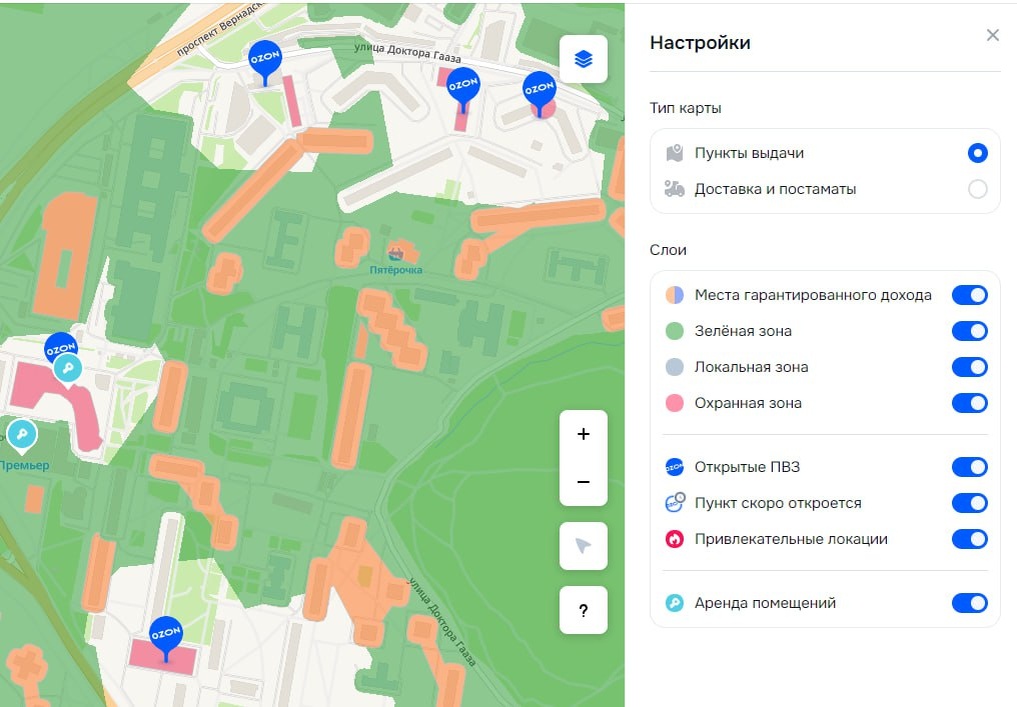The width and height of the screenshot is (1017, 707).
Task: Click the Пункт скоро откроется legend icon
Action: (675, 503)
